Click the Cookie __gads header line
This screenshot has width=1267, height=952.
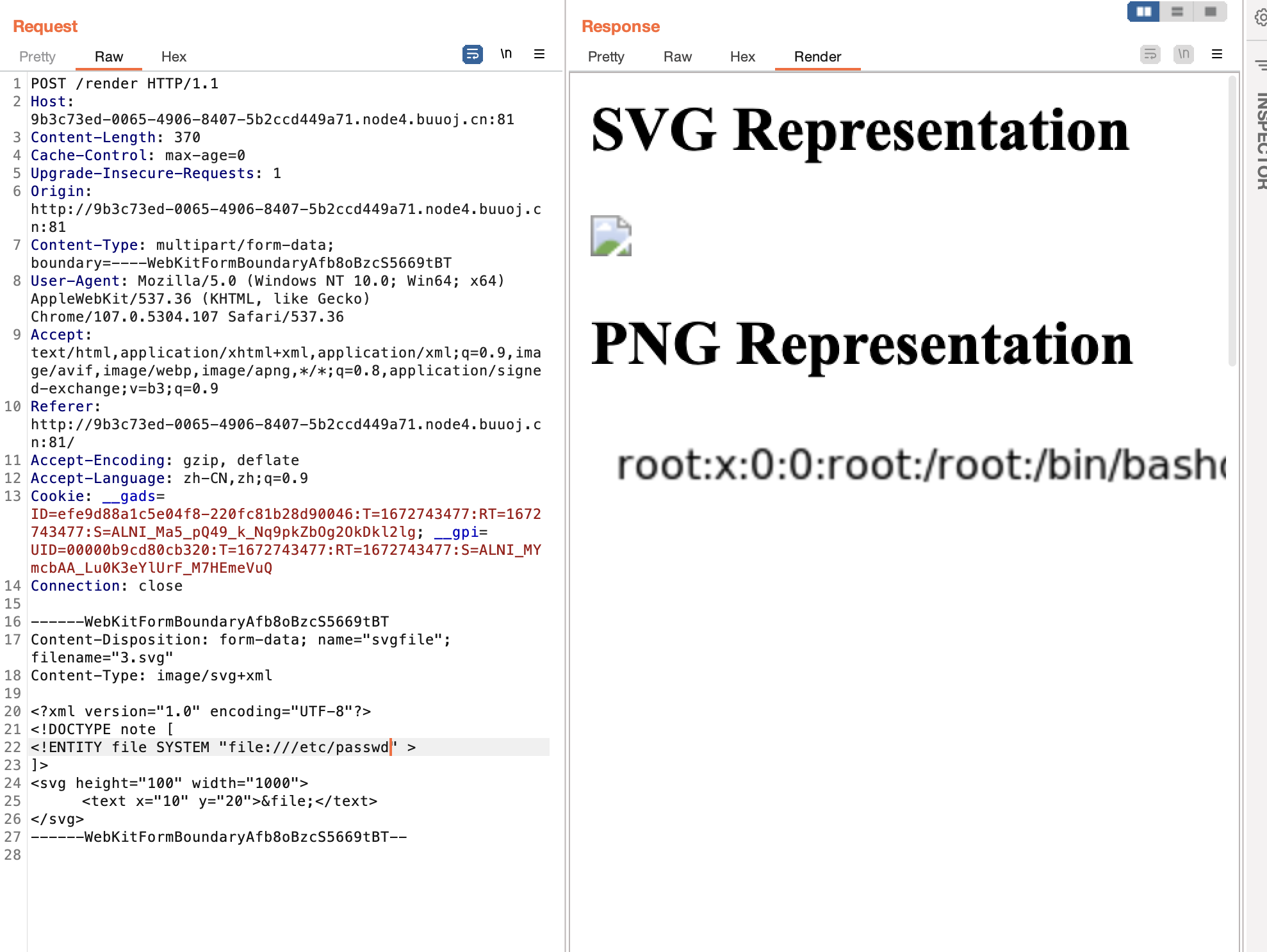click(98, 496)
